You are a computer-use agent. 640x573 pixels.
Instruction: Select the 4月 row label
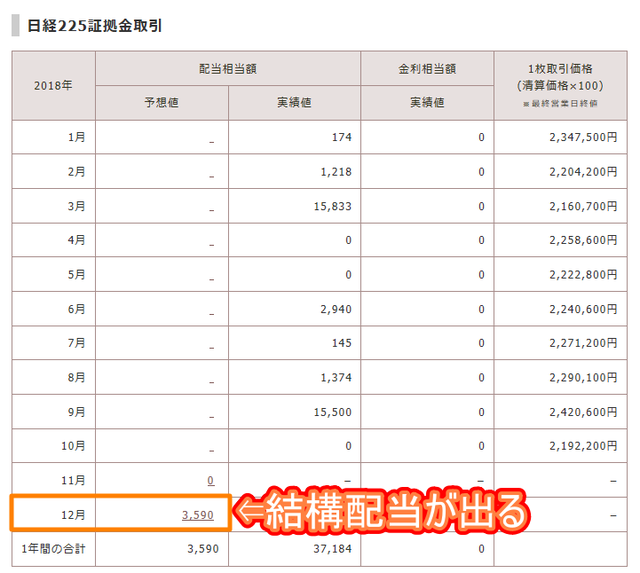[x=77, y=240]
